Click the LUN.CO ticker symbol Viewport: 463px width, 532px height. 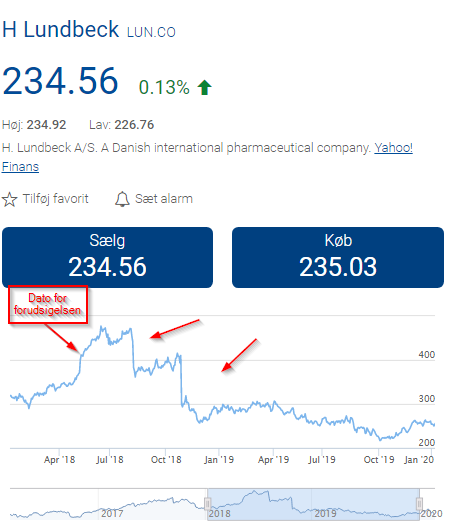coord(151,32)
